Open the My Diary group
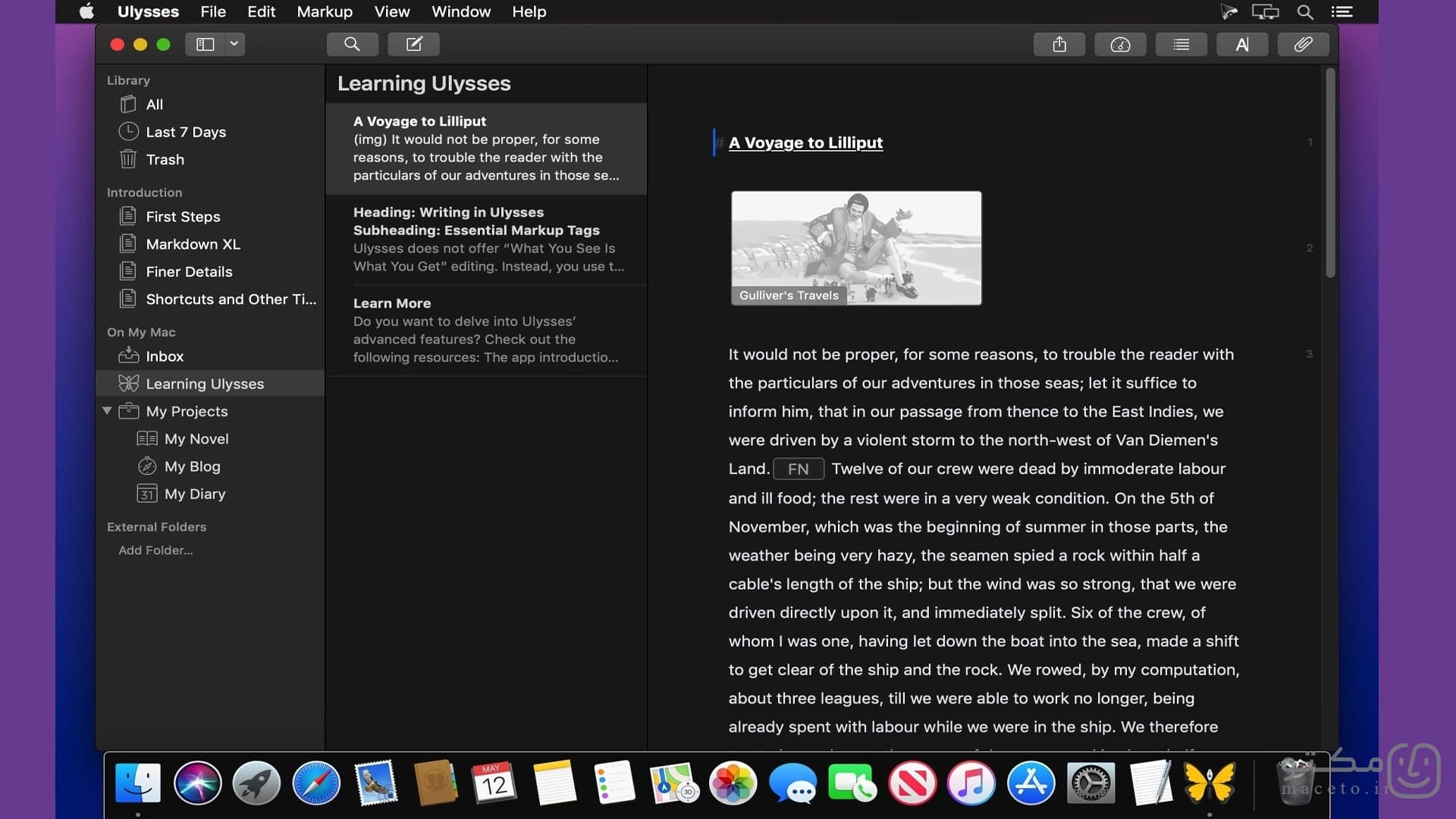This screenshot has height=819, width=1456. [x=210, y=494]
